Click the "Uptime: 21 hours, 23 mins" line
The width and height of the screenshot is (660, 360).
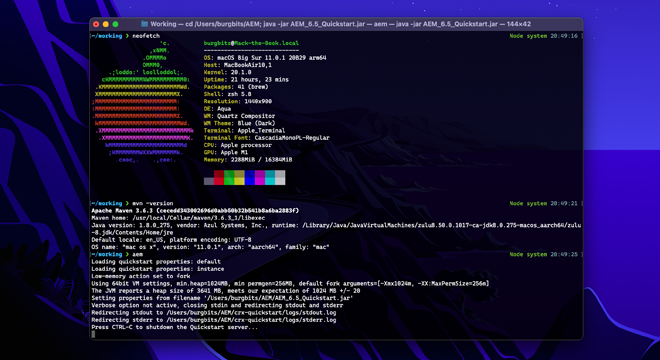point(246,80)
